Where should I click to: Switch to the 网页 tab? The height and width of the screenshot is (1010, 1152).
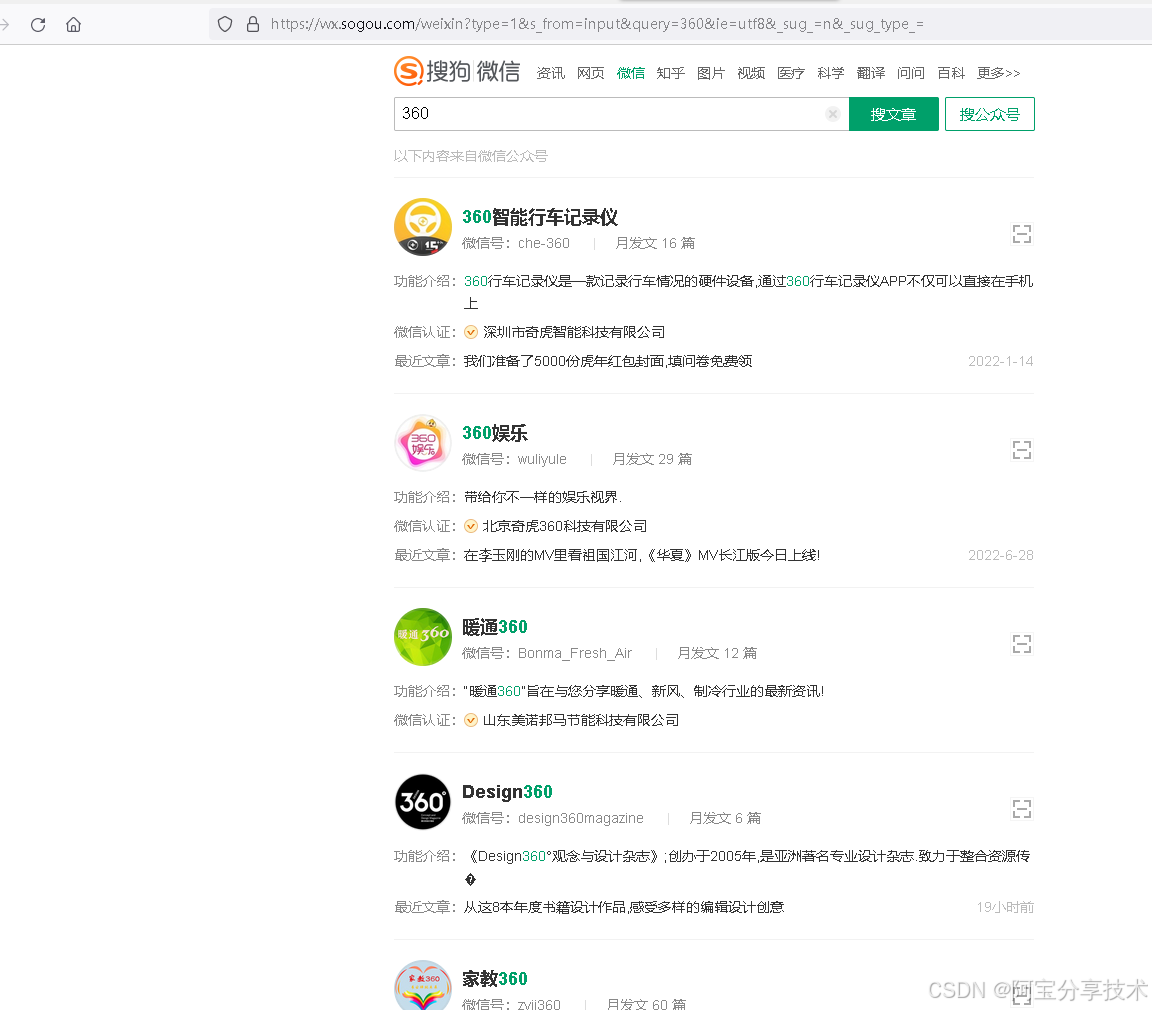[591, 73]
